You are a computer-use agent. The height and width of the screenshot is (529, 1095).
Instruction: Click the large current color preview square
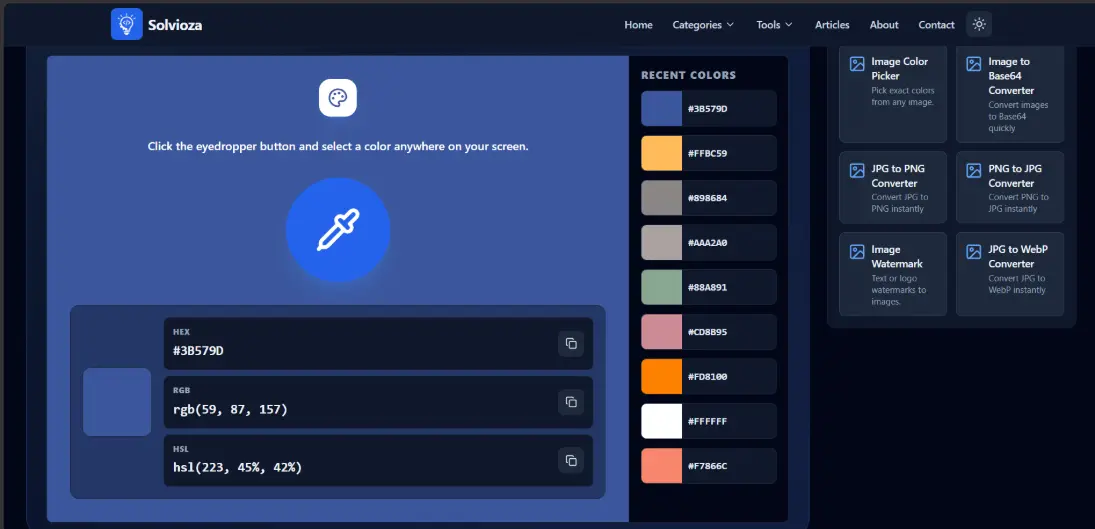tap(117, 402)
